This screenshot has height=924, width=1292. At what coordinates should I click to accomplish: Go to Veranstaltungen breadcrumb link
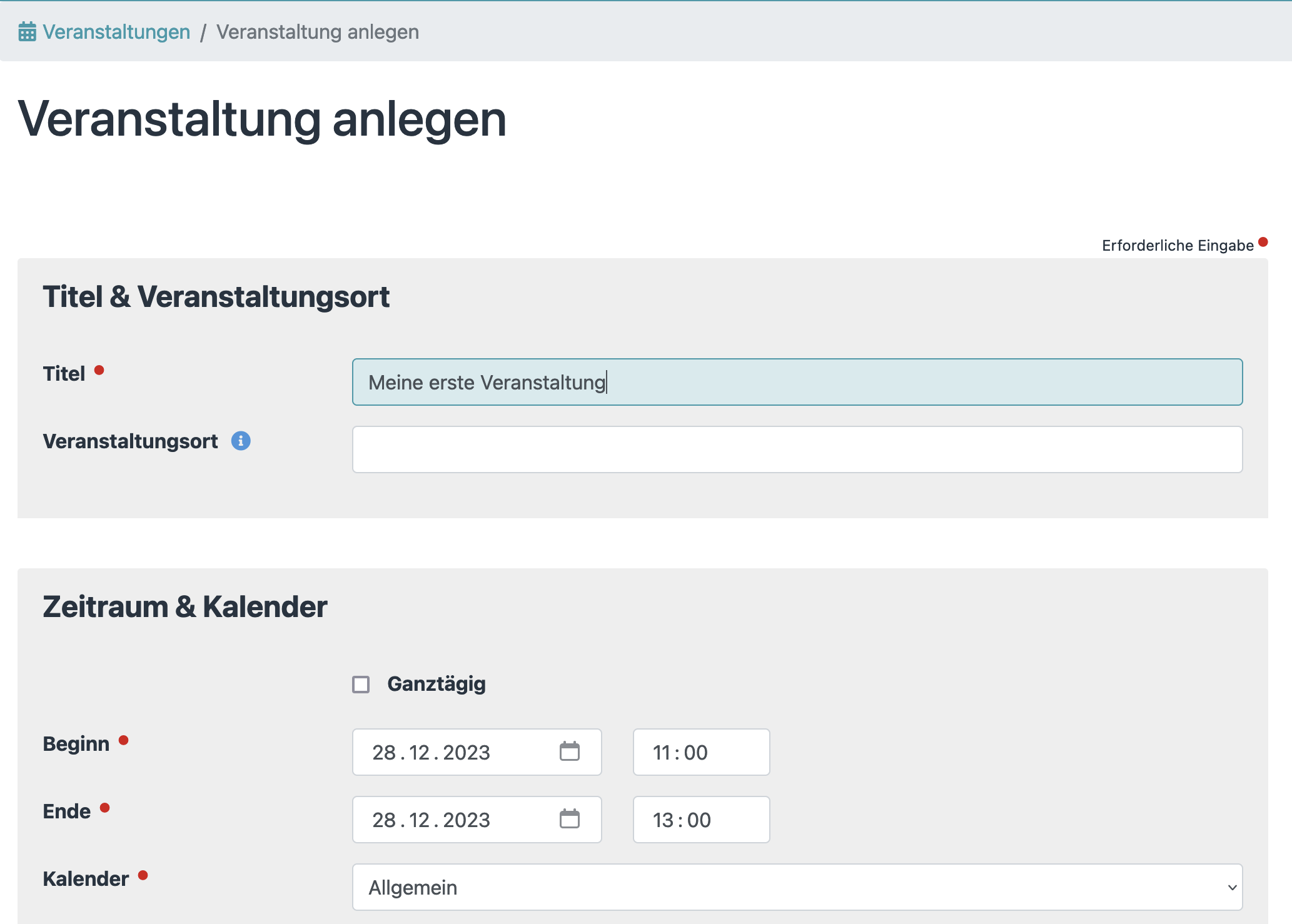coord(116,32)
